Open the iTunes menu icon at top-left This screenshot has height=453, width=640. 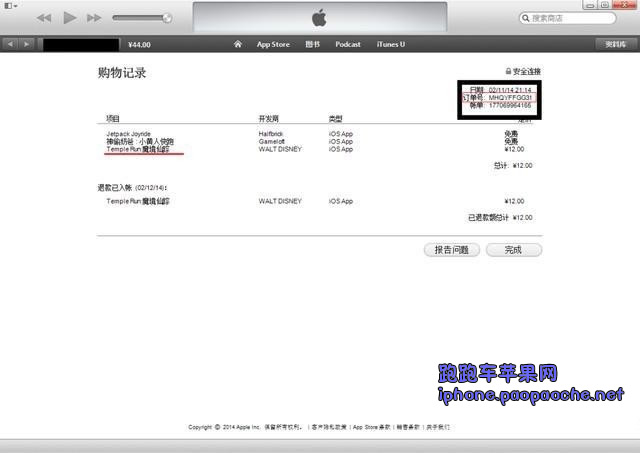(11, 6)
